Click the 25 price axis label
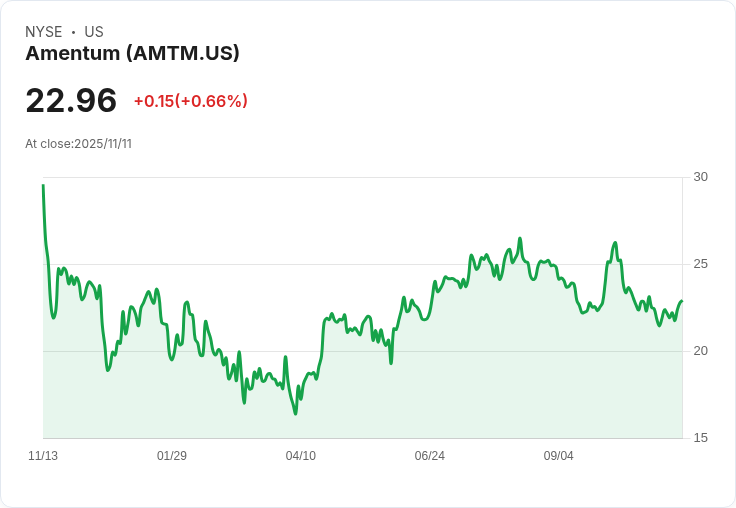 click(700, 264)
